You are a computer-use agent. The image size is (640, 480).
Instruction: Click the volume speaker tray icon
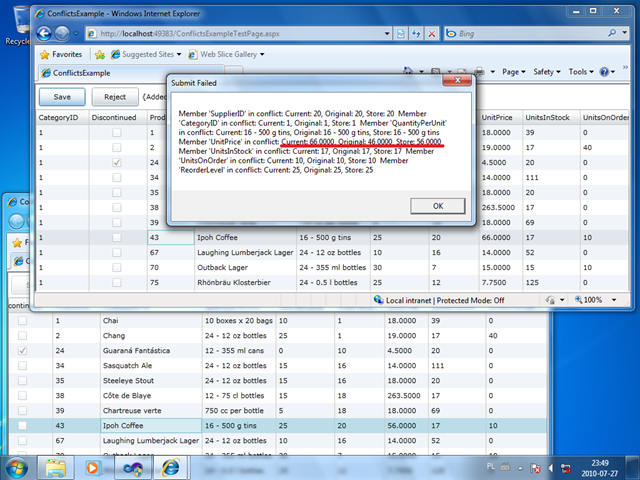tap(551, 468)
